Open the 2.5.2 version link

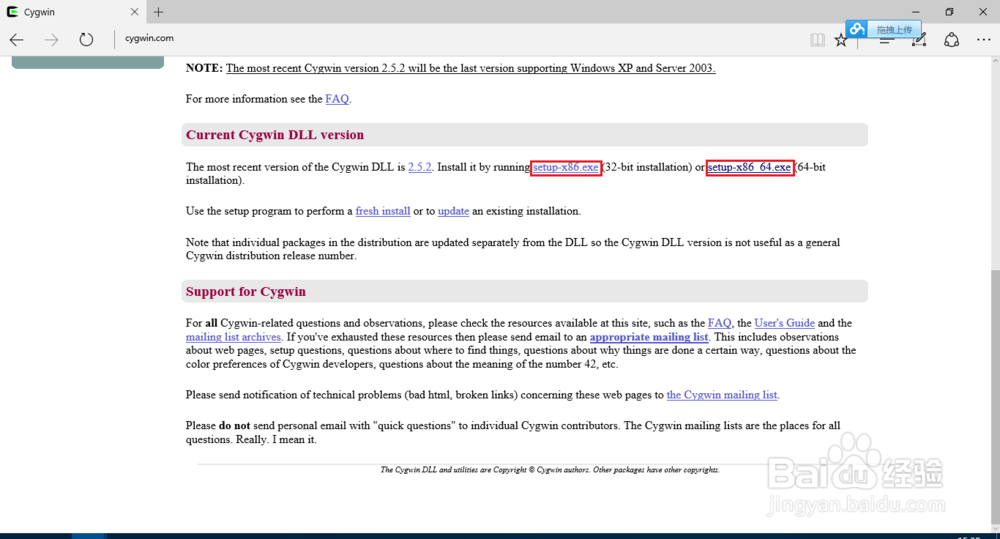[x=420, y=167]
